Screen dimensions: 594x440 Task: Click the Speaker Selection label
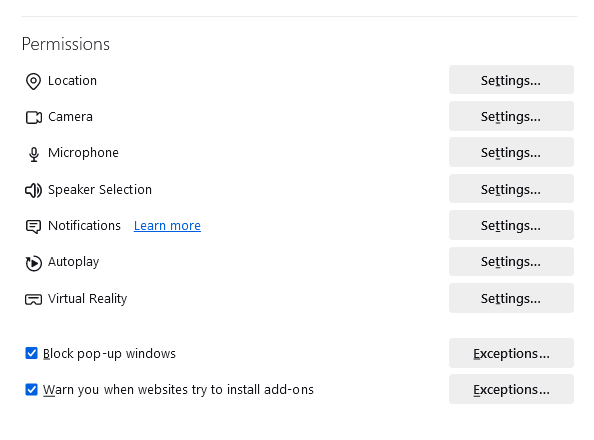(x=100, y=190)
